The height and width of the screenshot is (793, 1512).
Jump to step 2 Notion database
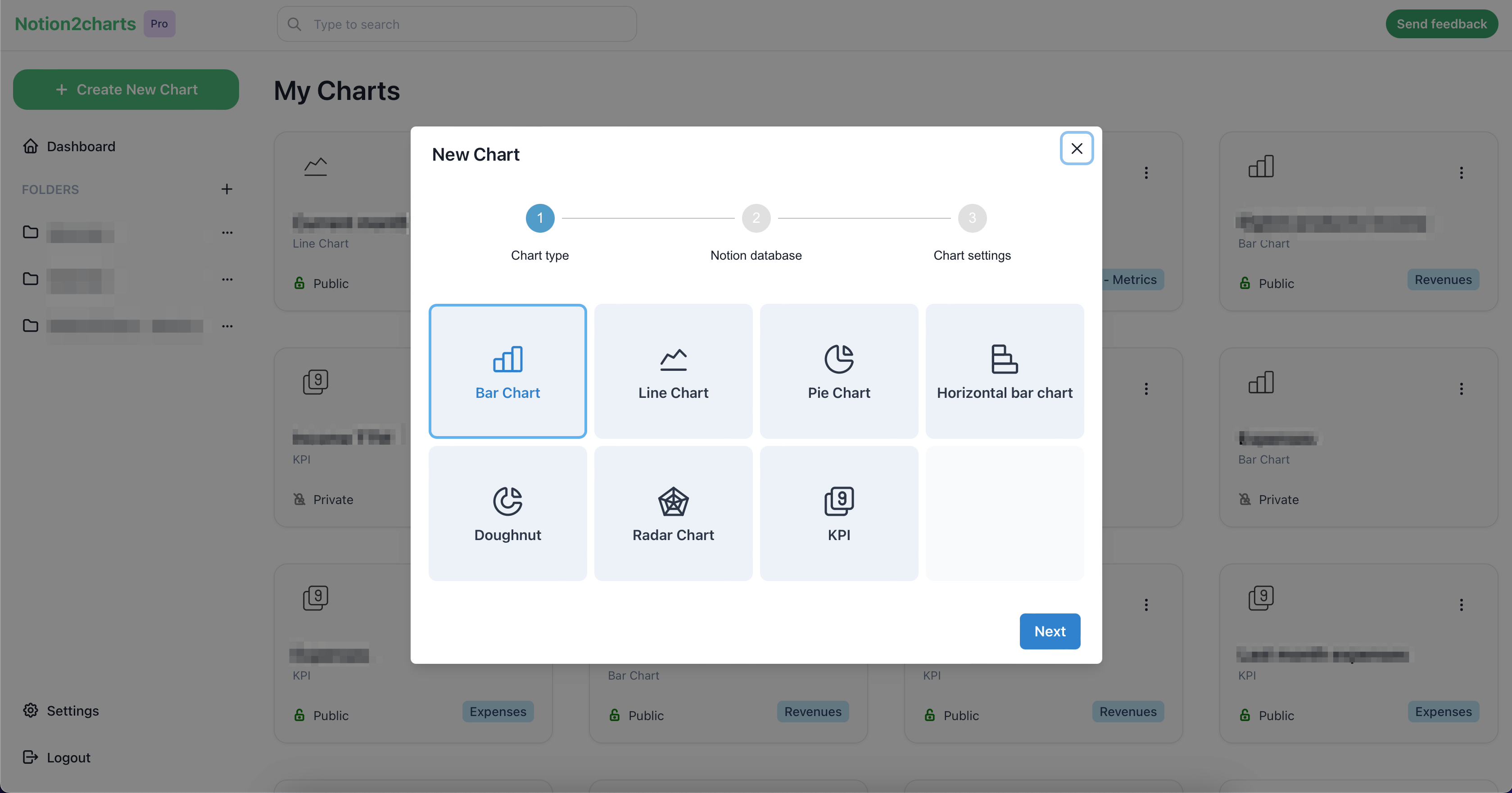[x=756, y=218]
